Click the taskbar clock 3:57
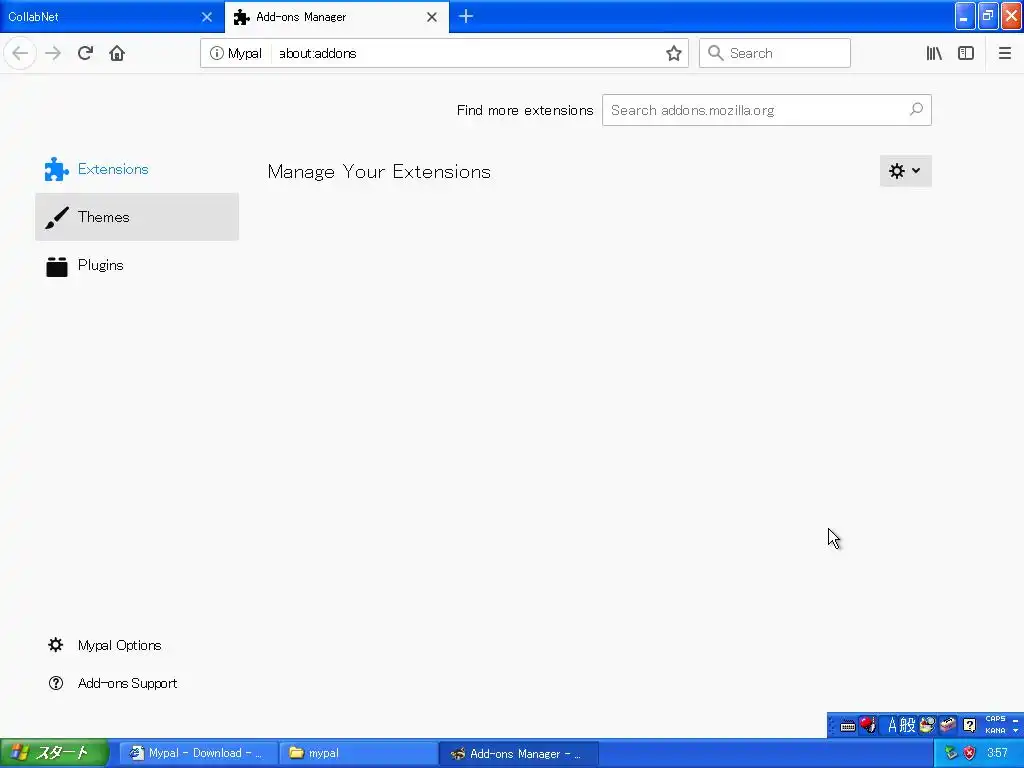1024x768 pixels. [997, 753]
